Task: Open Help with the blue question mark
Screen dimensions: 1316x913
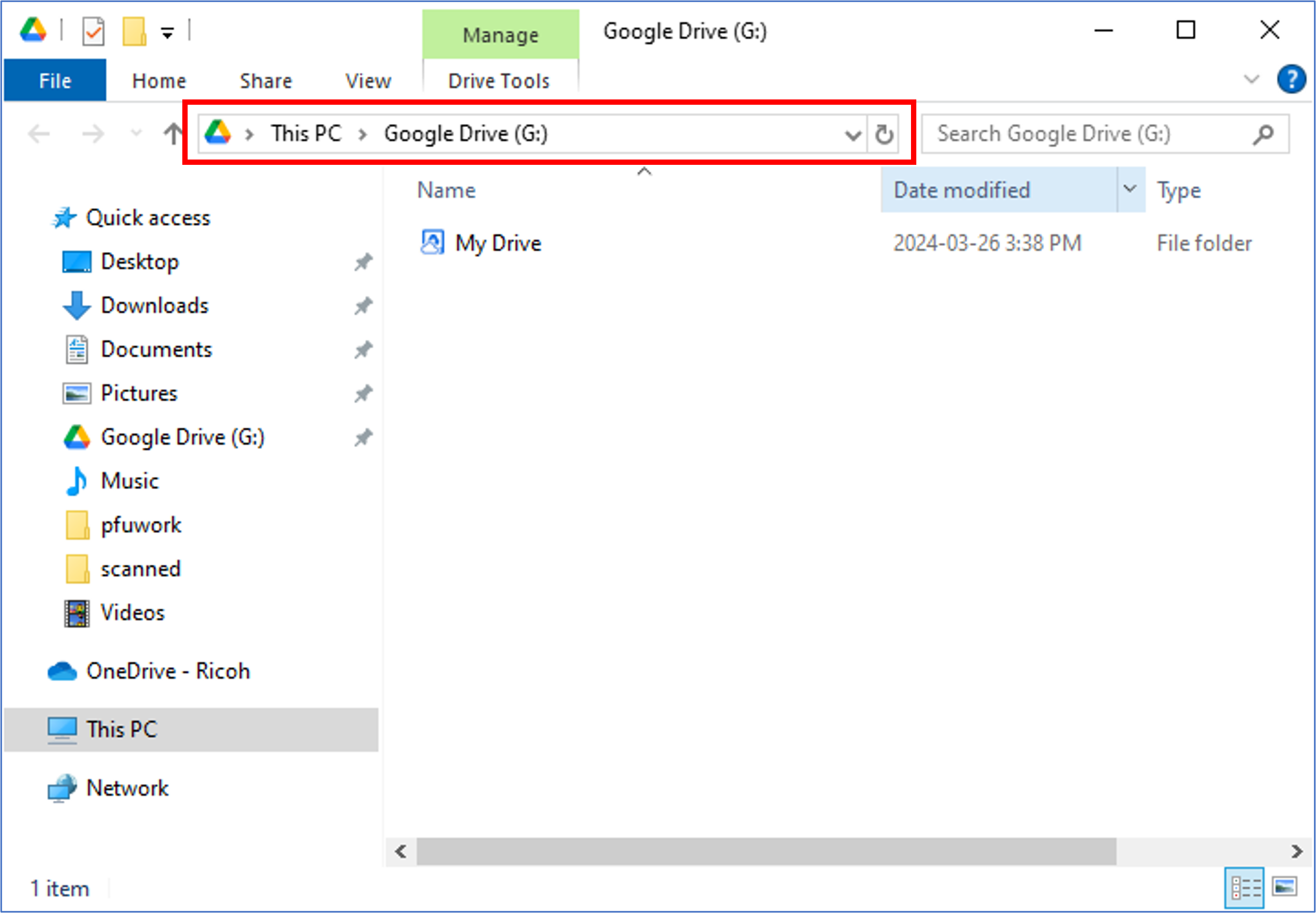Action: click(x=1292, y=79)
